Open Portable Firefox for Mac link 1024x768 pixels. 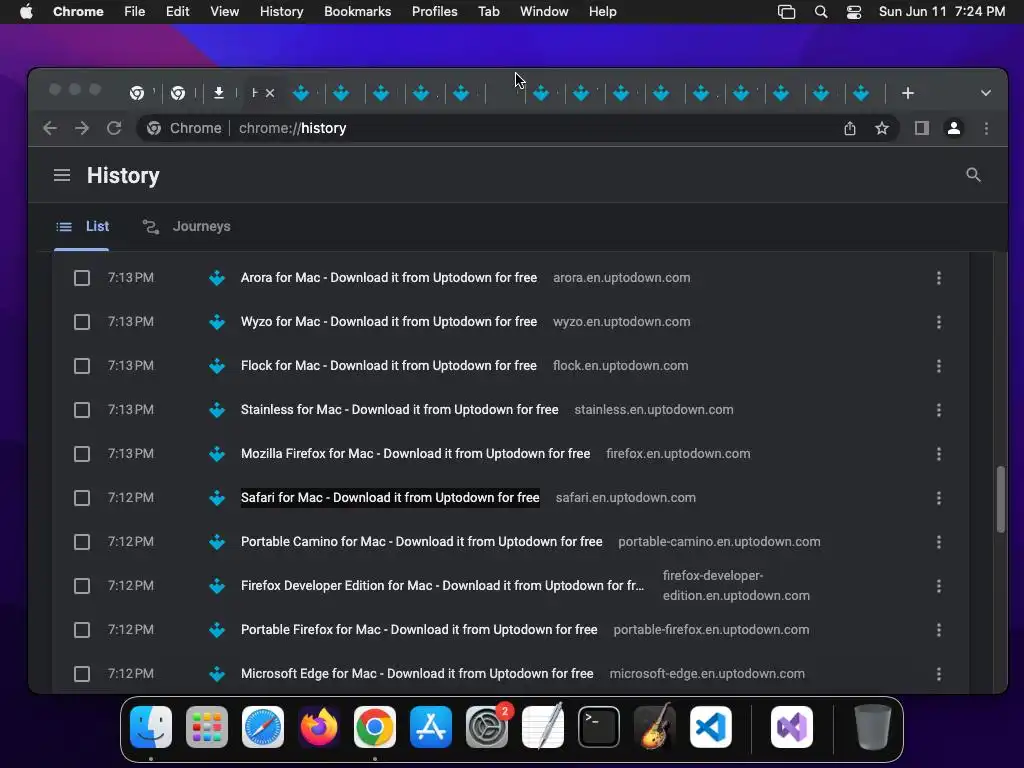tap(419, 630)
